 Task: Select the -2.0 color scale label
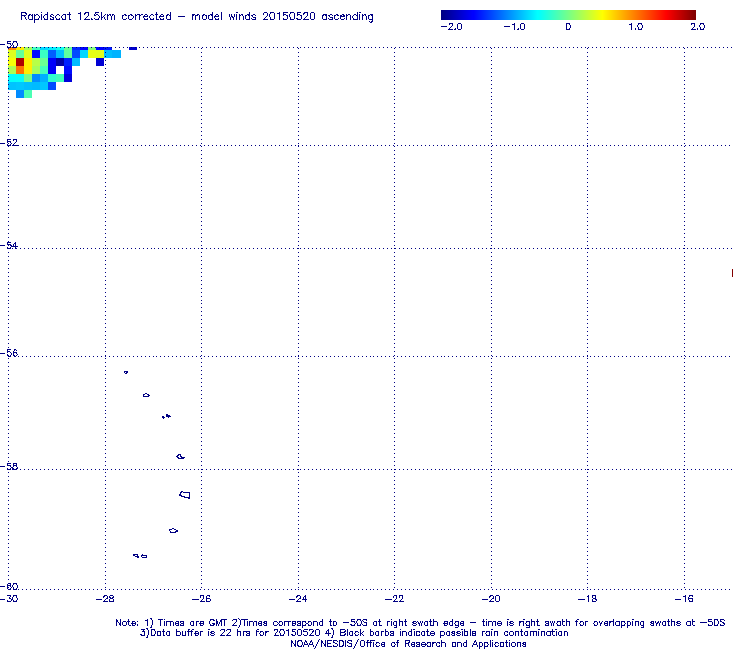(x=452, y=27)
